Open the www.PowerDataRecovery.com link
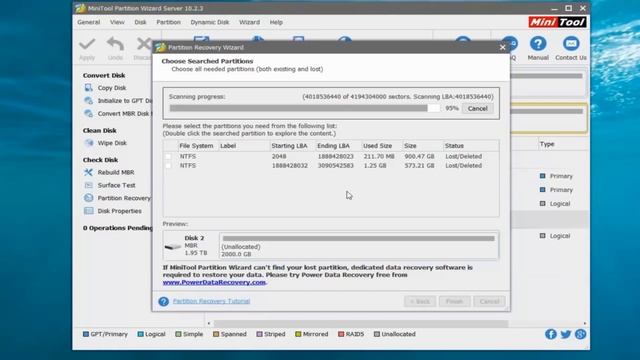Image resolution: width=640 pixels, height=360 pixels. (214, 282)
